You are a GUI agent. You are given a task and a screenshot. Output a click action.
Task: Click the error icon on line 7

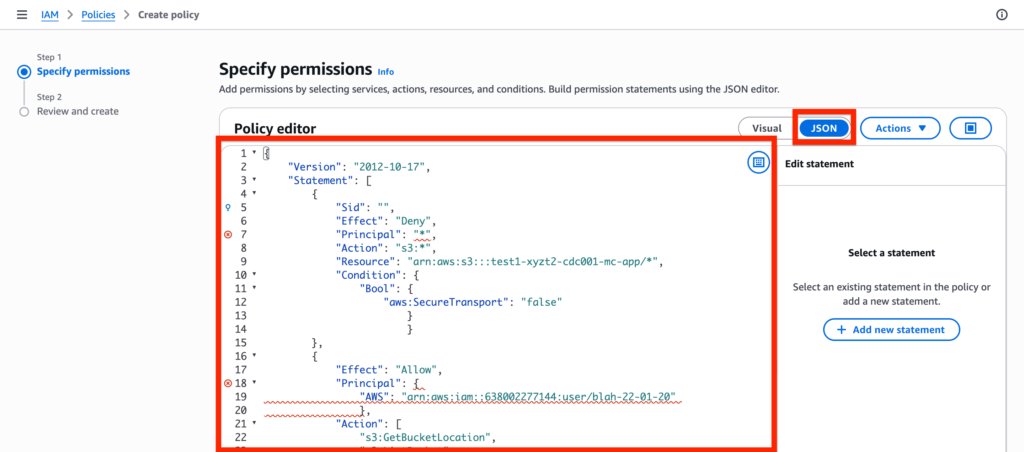click(228, 234)
